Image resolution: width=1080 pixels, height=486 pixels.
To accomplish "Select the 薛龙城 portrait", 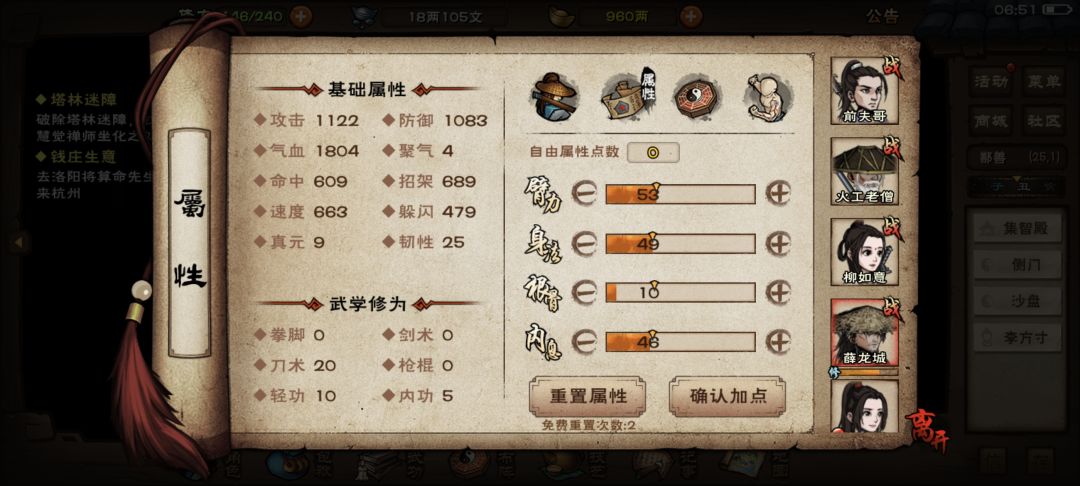I will (864, 332).
